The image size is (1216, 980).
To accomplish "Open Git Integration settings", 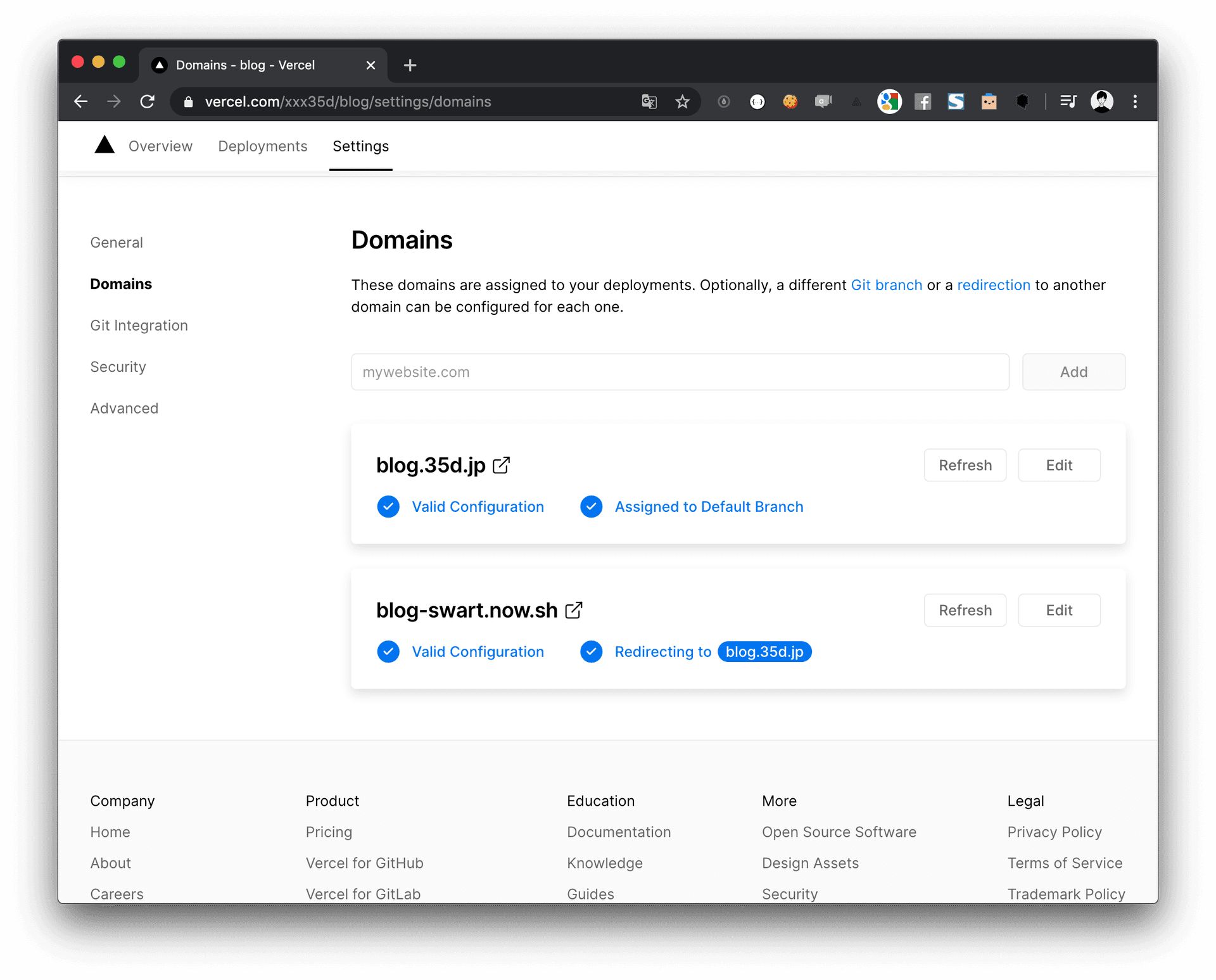I will point(139,326).
